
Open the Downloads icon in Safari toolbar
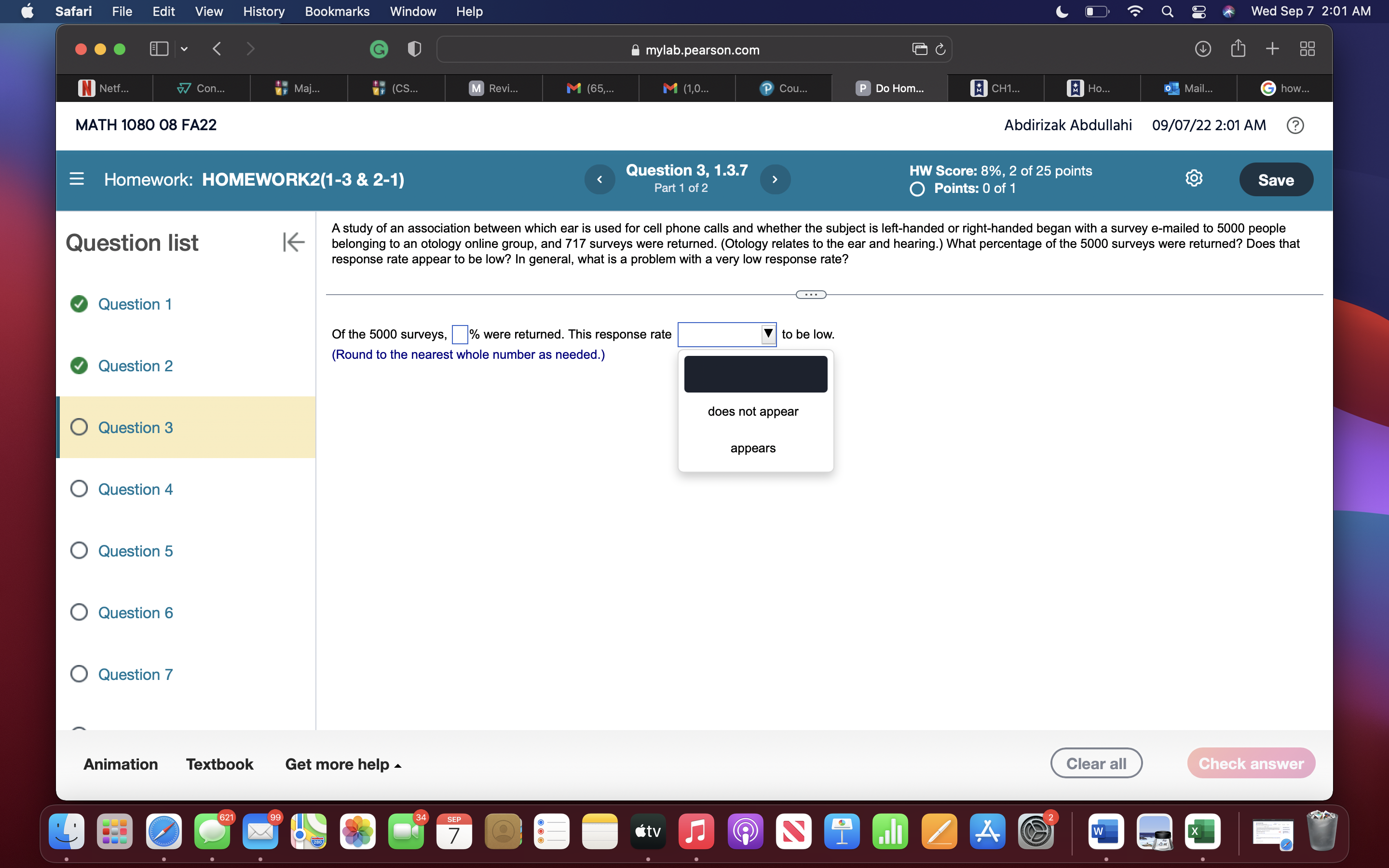(x=1203, y=49)
